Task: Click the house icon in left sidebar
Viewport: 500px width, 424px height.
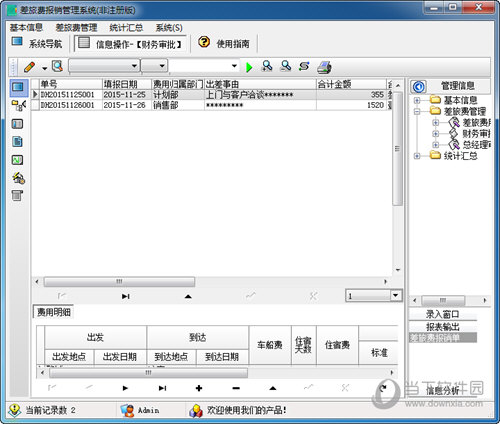Action: tap(18, 178)
